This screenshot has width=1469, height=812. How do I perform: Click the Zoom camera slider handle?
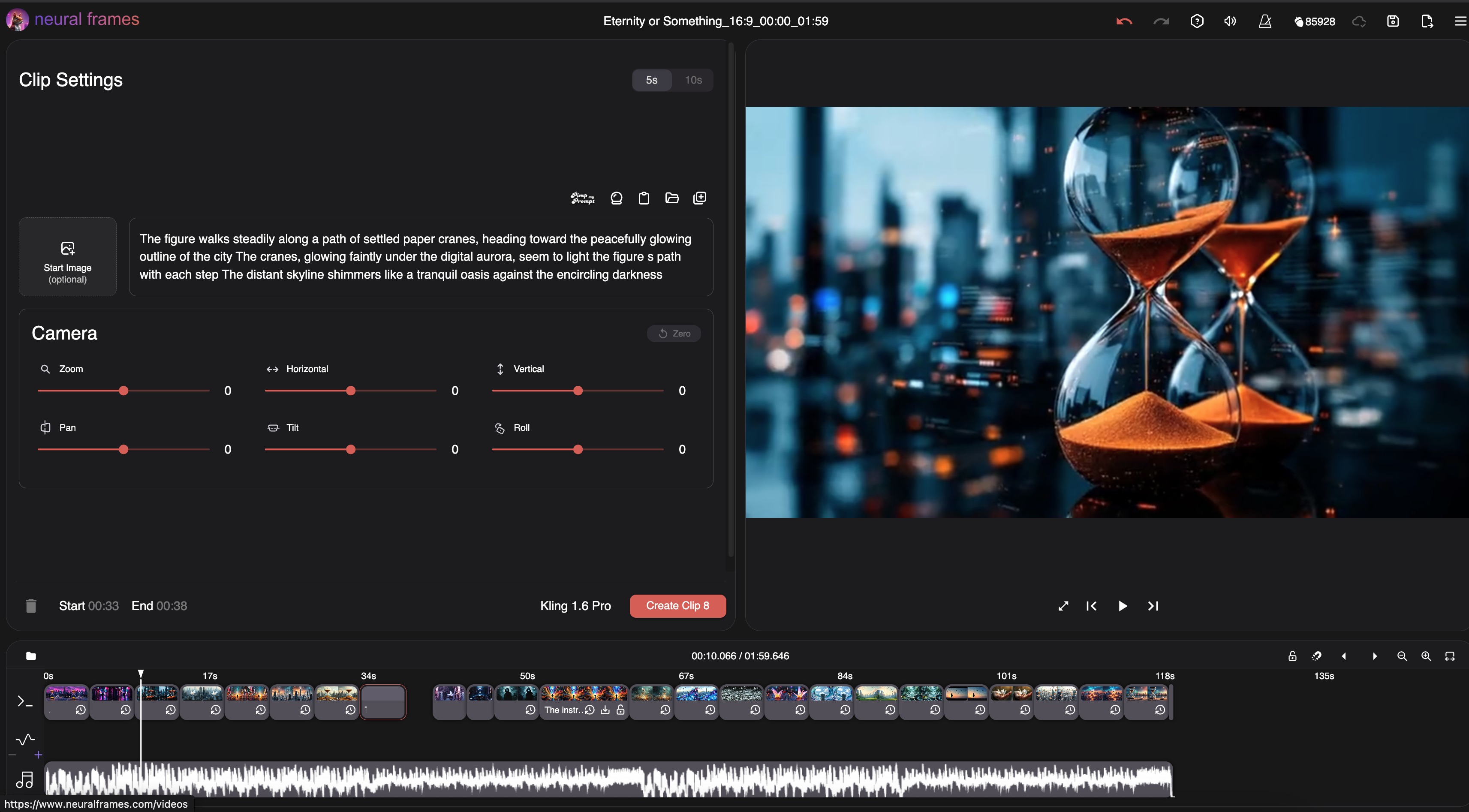pos(124,391)
